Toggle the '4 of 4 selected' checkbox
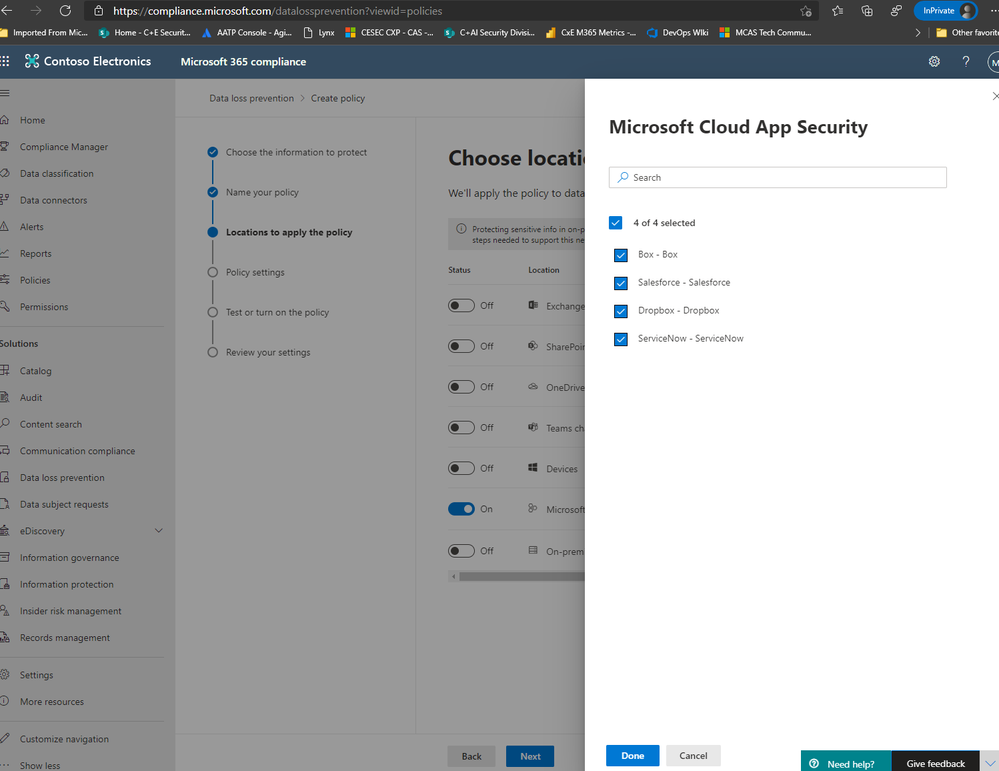The image size is (999, 771). tap(615, 222)
